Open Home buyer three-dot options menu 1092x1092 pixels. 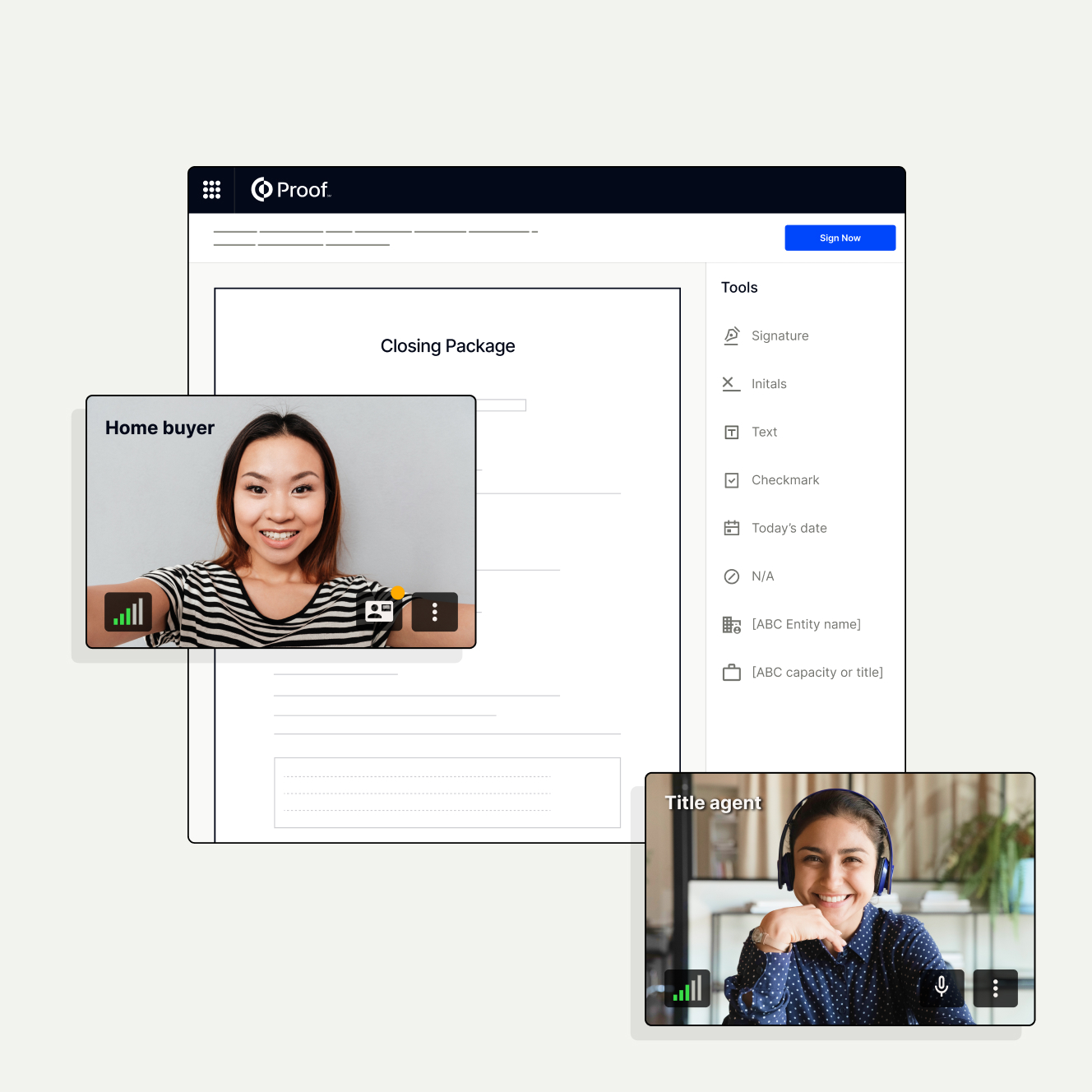point(434,612)
